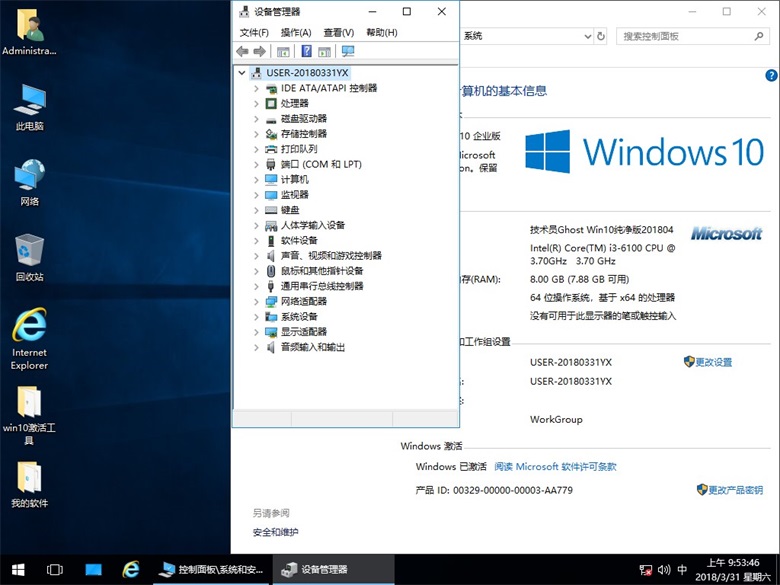The image size is (780, 585).
Task: Click the 更改产品密钥 link
Action: point(734,490)
